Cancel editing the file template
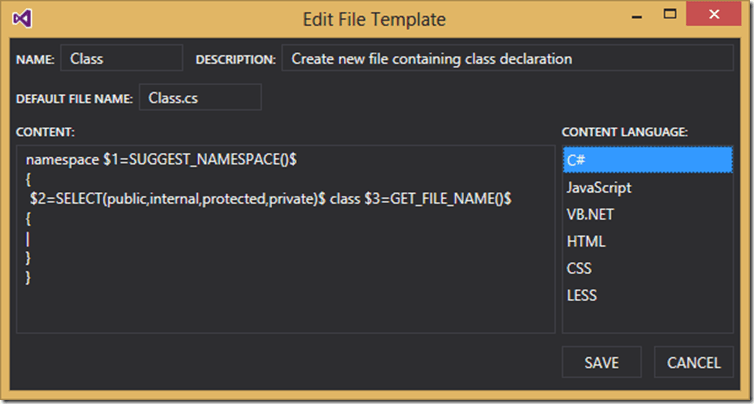754x404 pixels. 693,362
